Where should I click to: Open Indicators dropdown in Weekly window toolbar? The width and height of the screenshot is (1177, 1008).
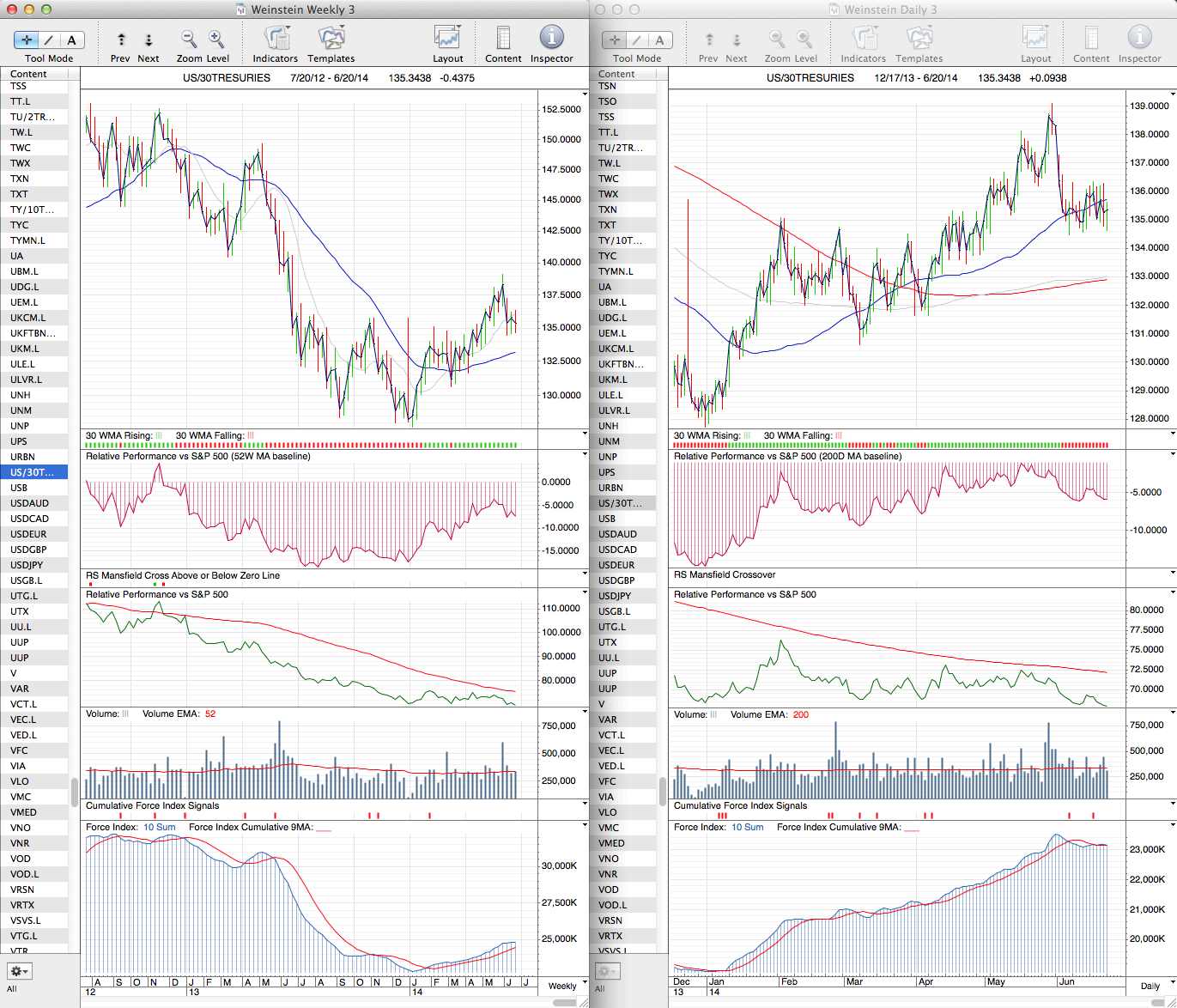pyautogui.click(x=276, y=39)
